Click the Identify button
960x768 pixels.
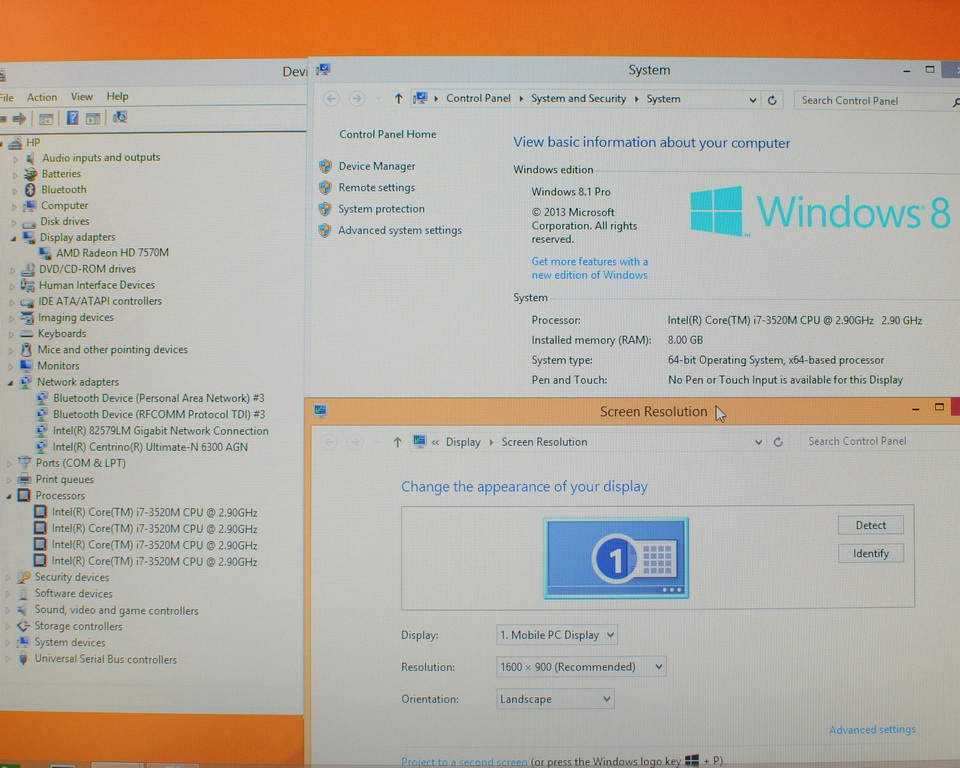[871, 553]
